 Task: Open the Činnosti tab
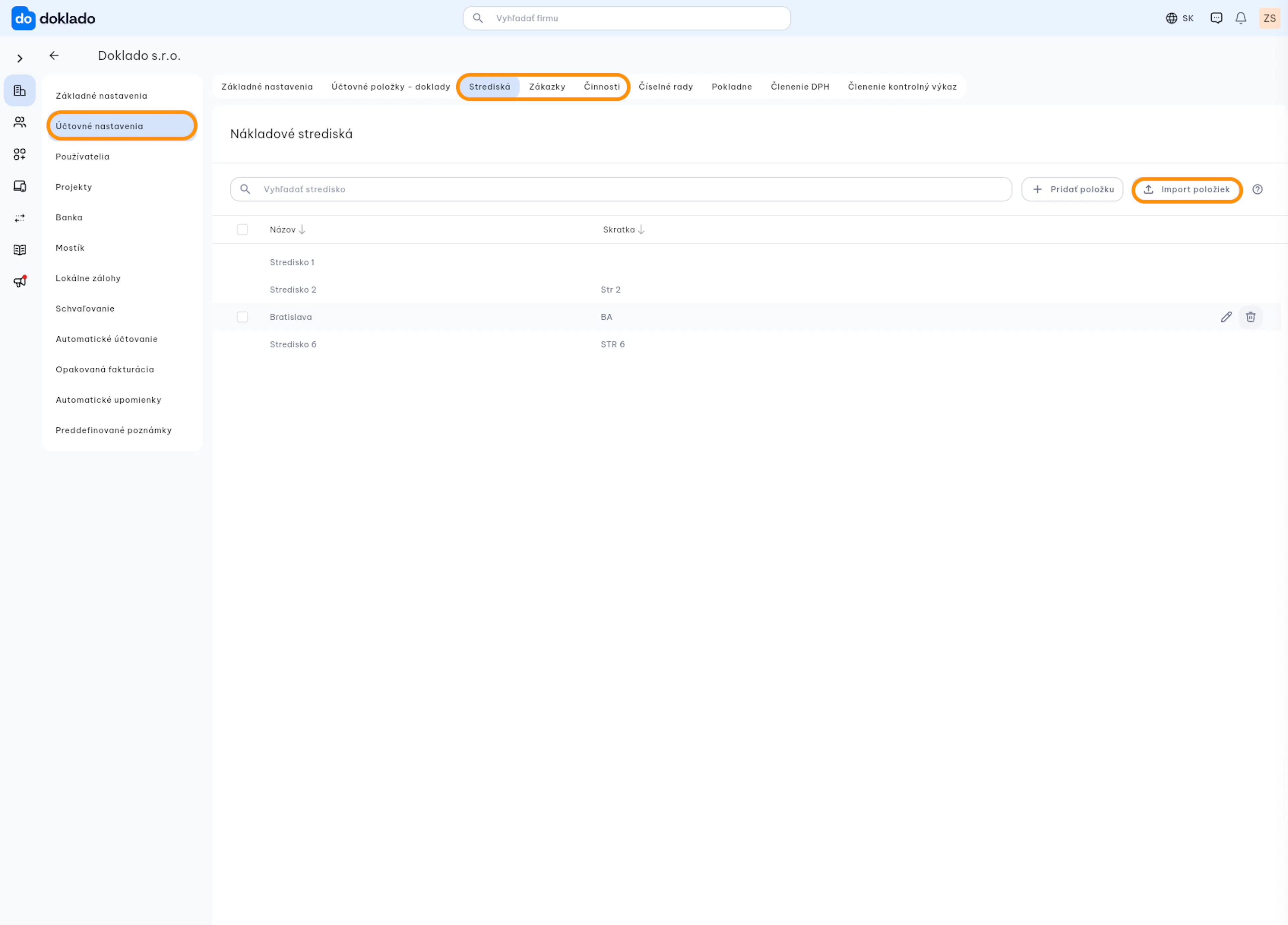pos(601,86)
